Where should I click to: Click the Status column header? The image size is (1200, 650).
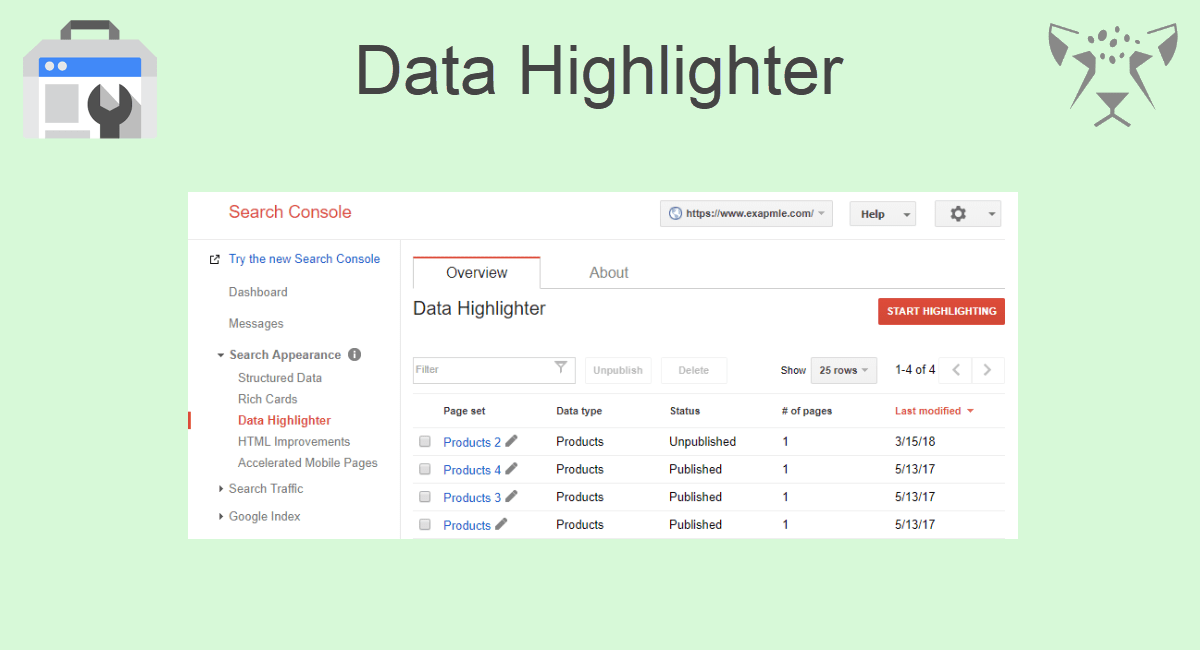[685, 411]
